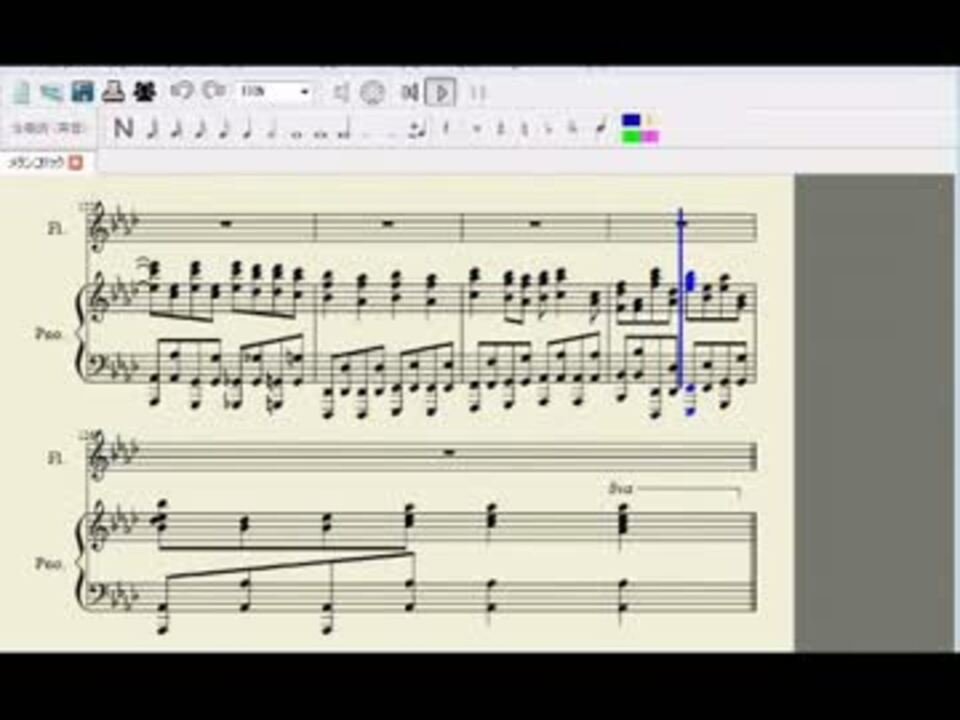960x720 pixels.
Task: Open the zoom level dropdown
Action: pos(274,92)
